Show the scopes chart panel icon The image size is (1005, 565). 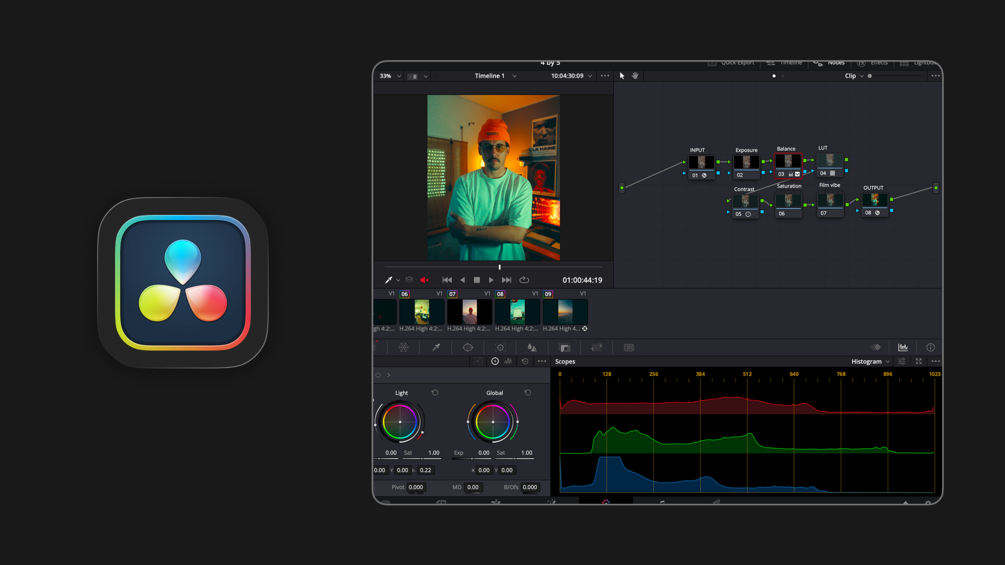coord(902,347)
